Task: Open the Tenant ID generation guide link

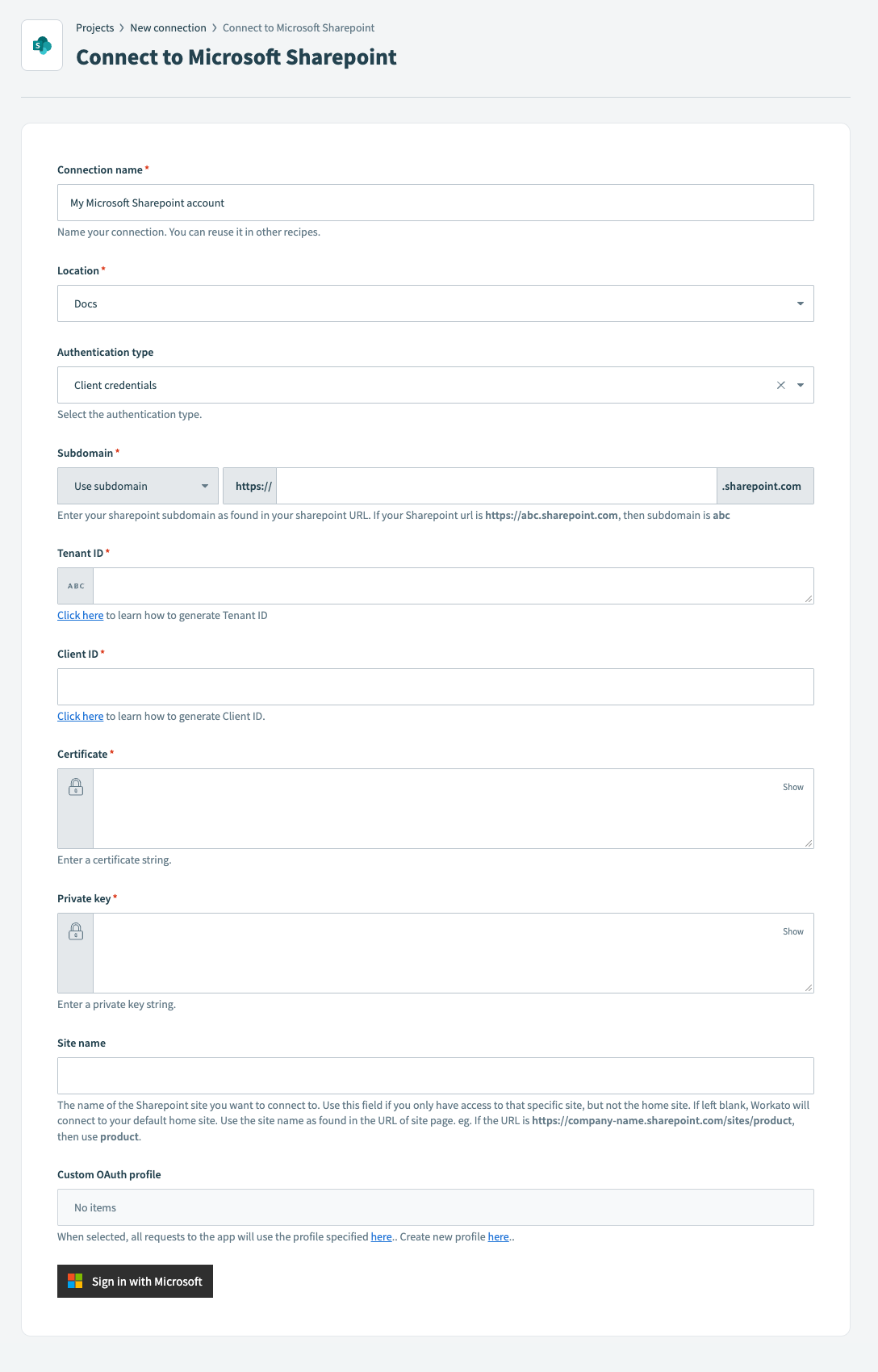Action: 80,615
